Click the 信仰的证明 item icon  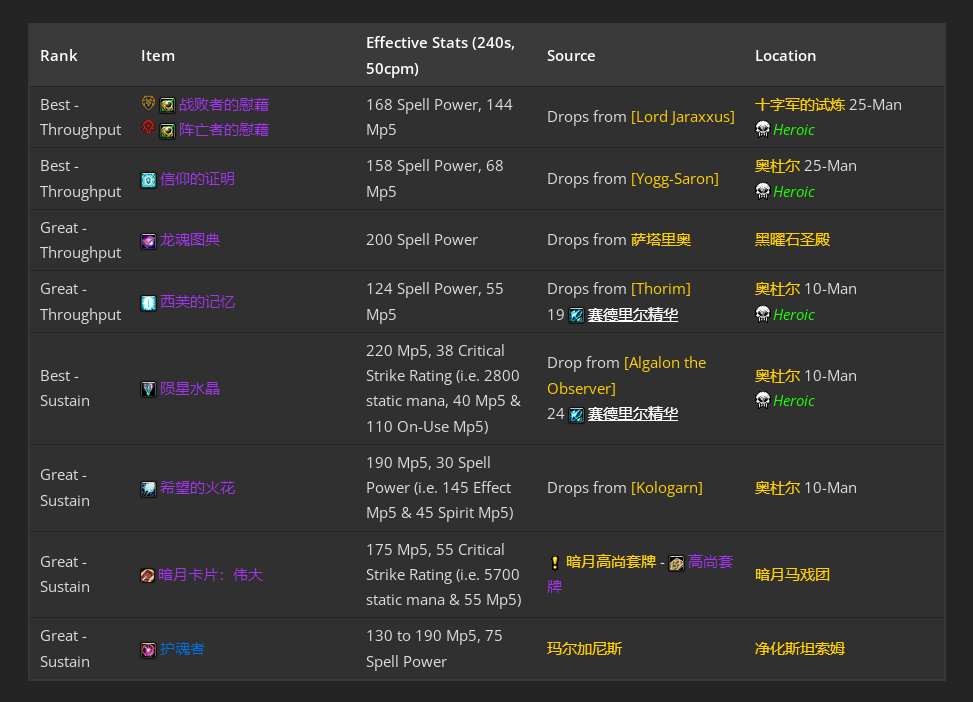(x=148, y=180)
